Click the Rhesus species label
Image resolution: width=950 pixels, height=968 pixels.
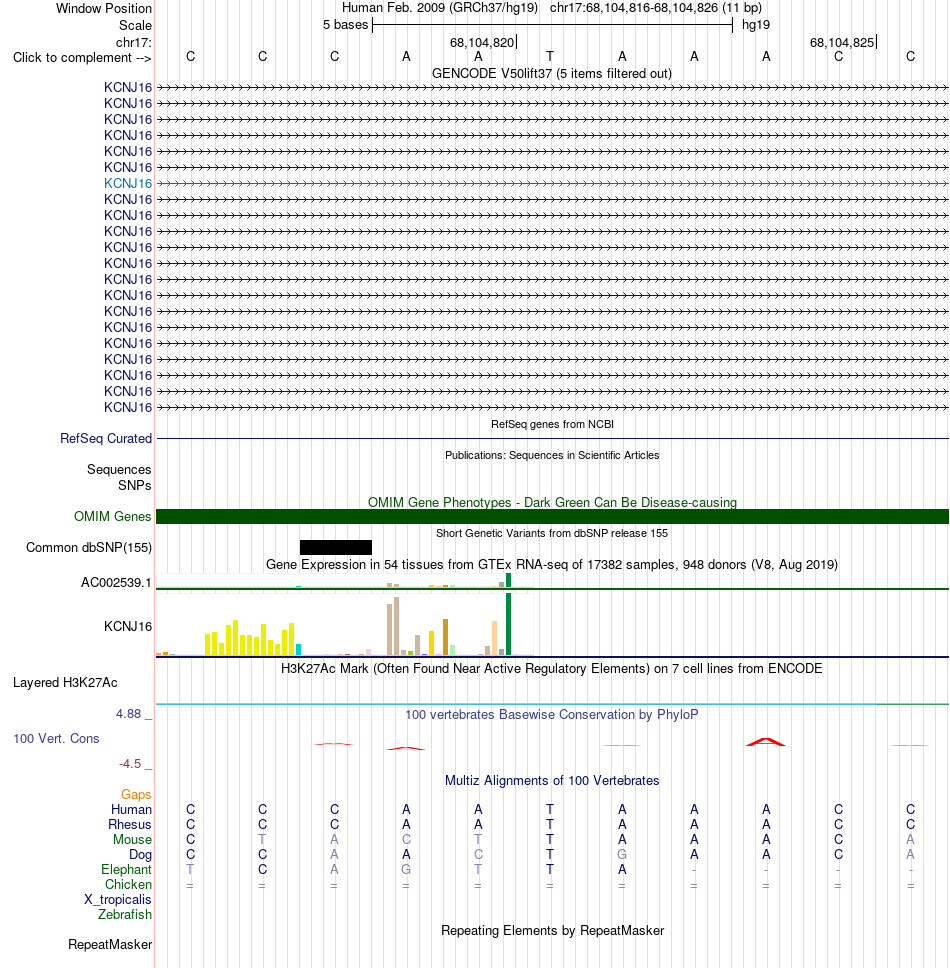tap(130, 825)
